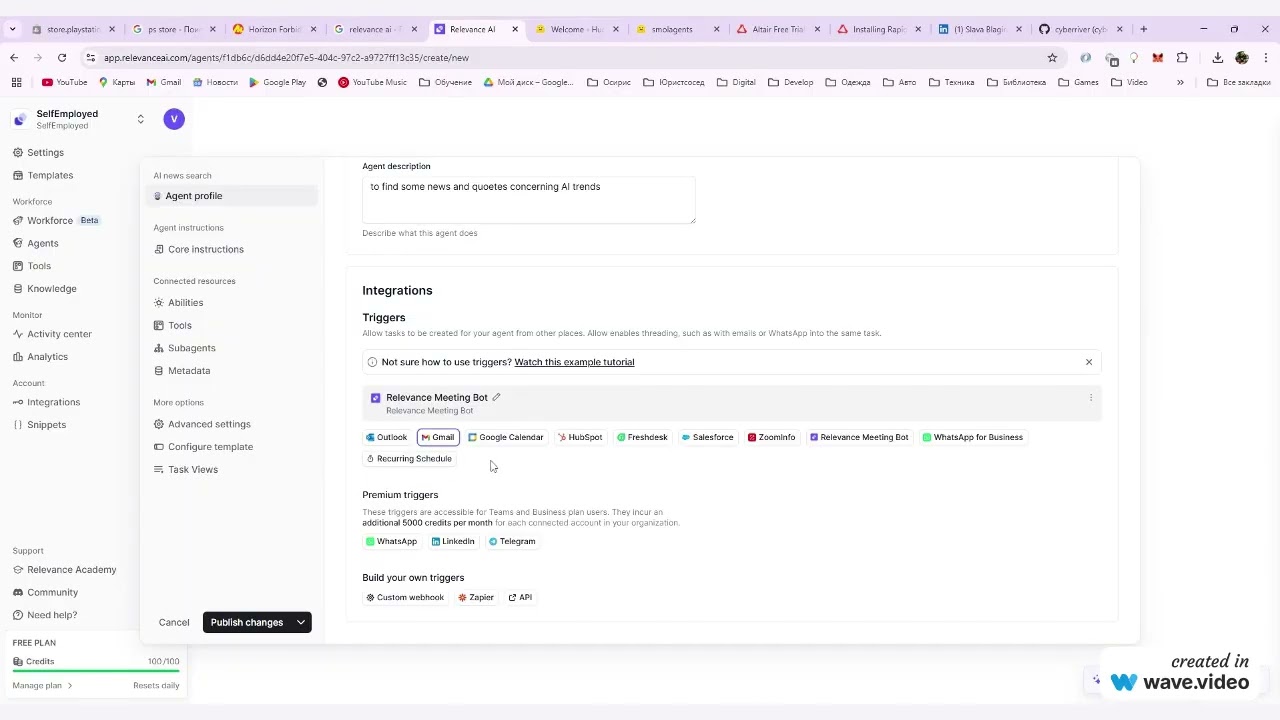
Task: Click the user avatar V
Action: [x=174, y=119]
